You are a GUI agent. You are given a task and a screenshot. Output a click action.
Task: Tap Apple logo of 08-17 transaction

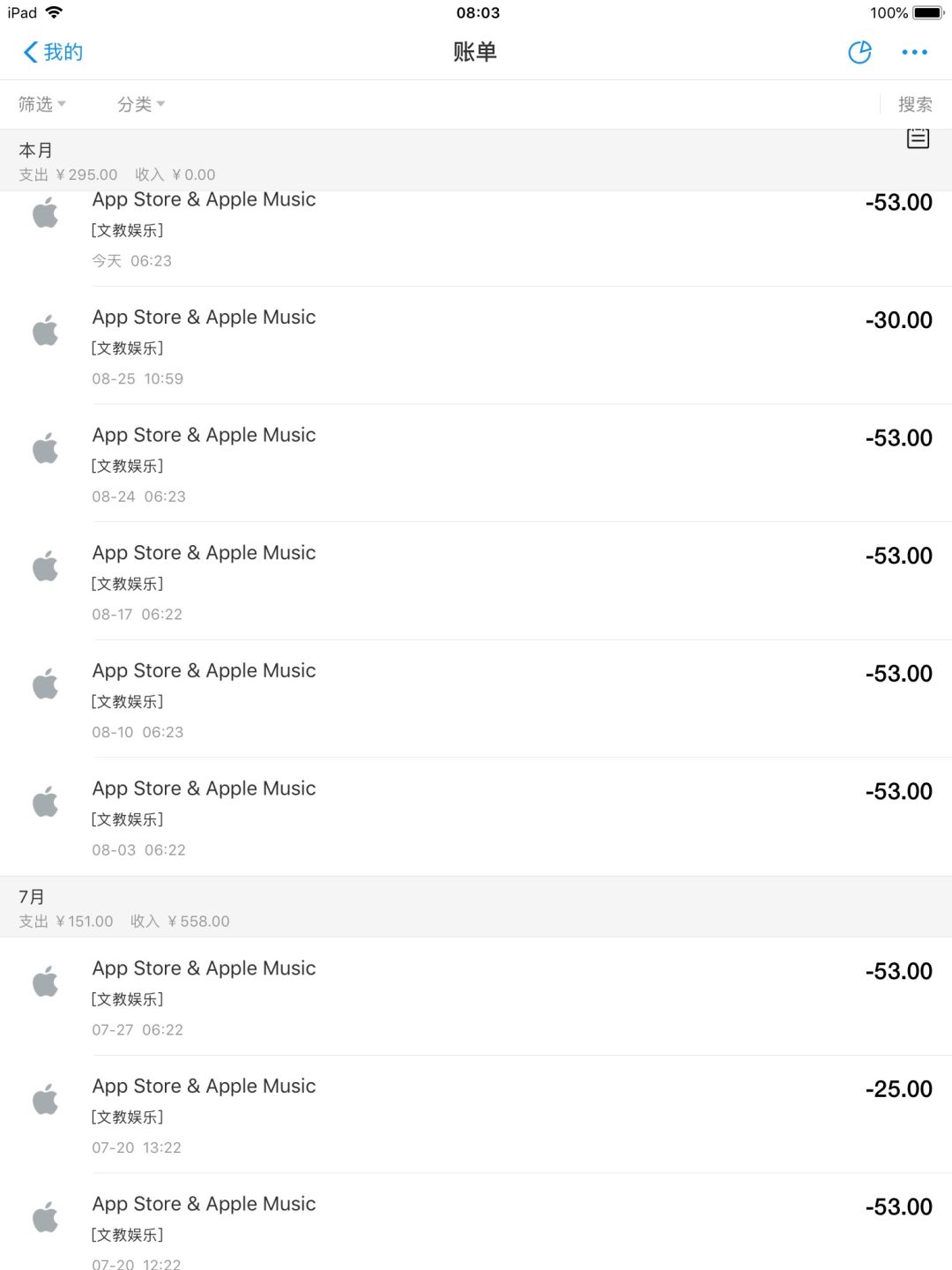46,567
